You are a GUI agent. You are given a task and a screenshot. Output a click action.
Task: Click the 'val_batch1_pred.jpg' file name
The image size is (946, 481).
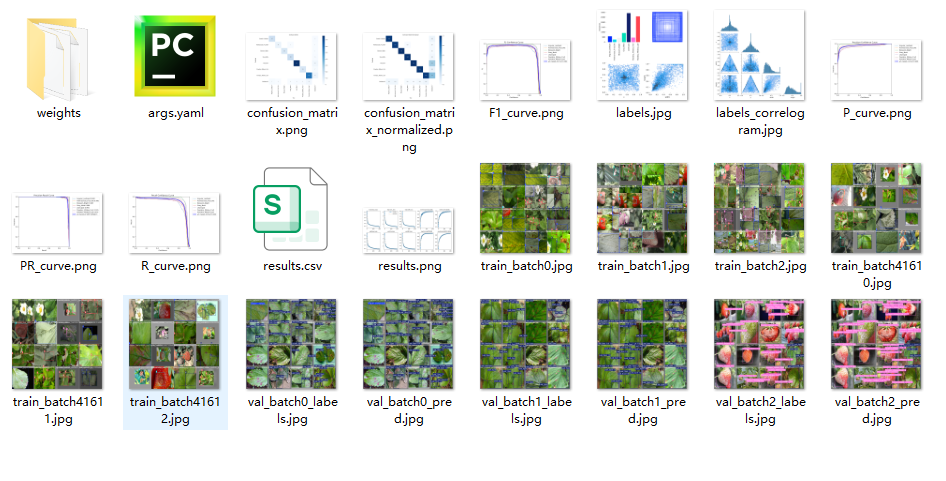tap(643, 410)
